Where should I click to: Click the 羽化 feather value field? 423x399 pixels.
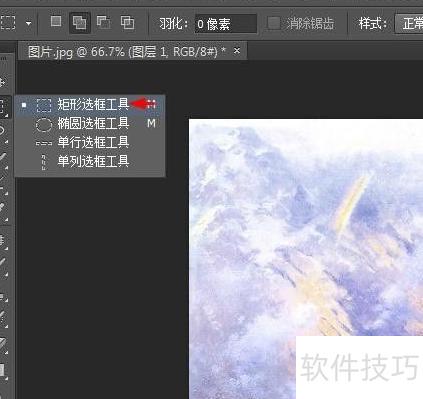tap(226, 23)
